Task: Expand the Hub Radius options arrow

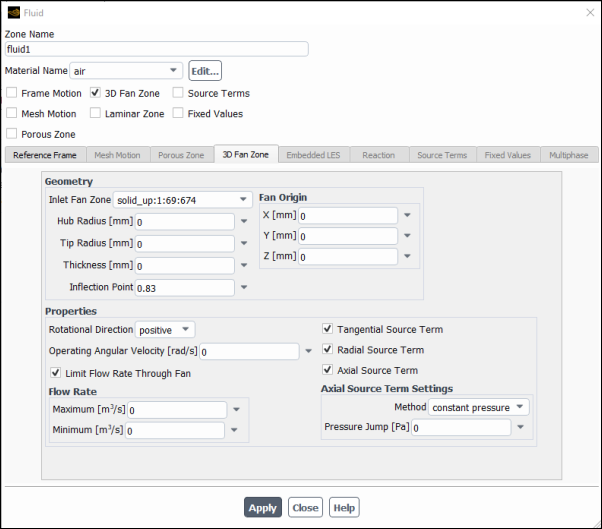Action: coord(244,221)
